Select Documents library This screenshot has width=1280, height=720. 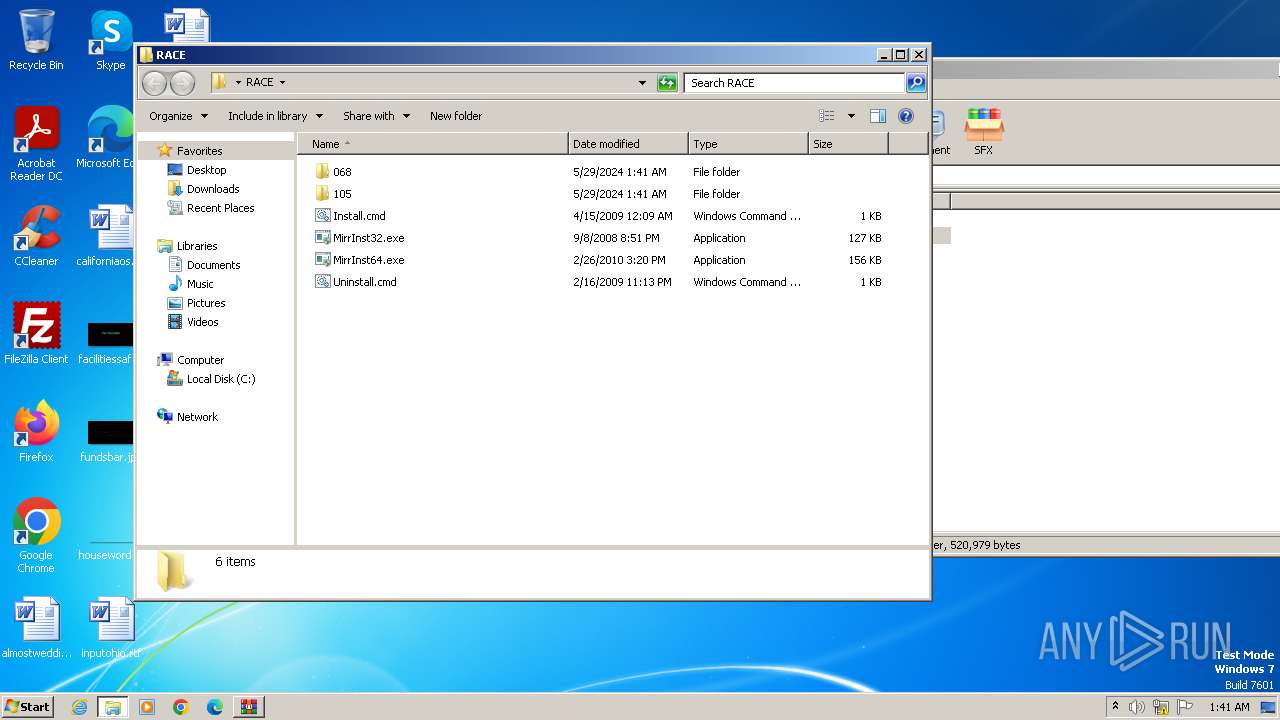213,265
